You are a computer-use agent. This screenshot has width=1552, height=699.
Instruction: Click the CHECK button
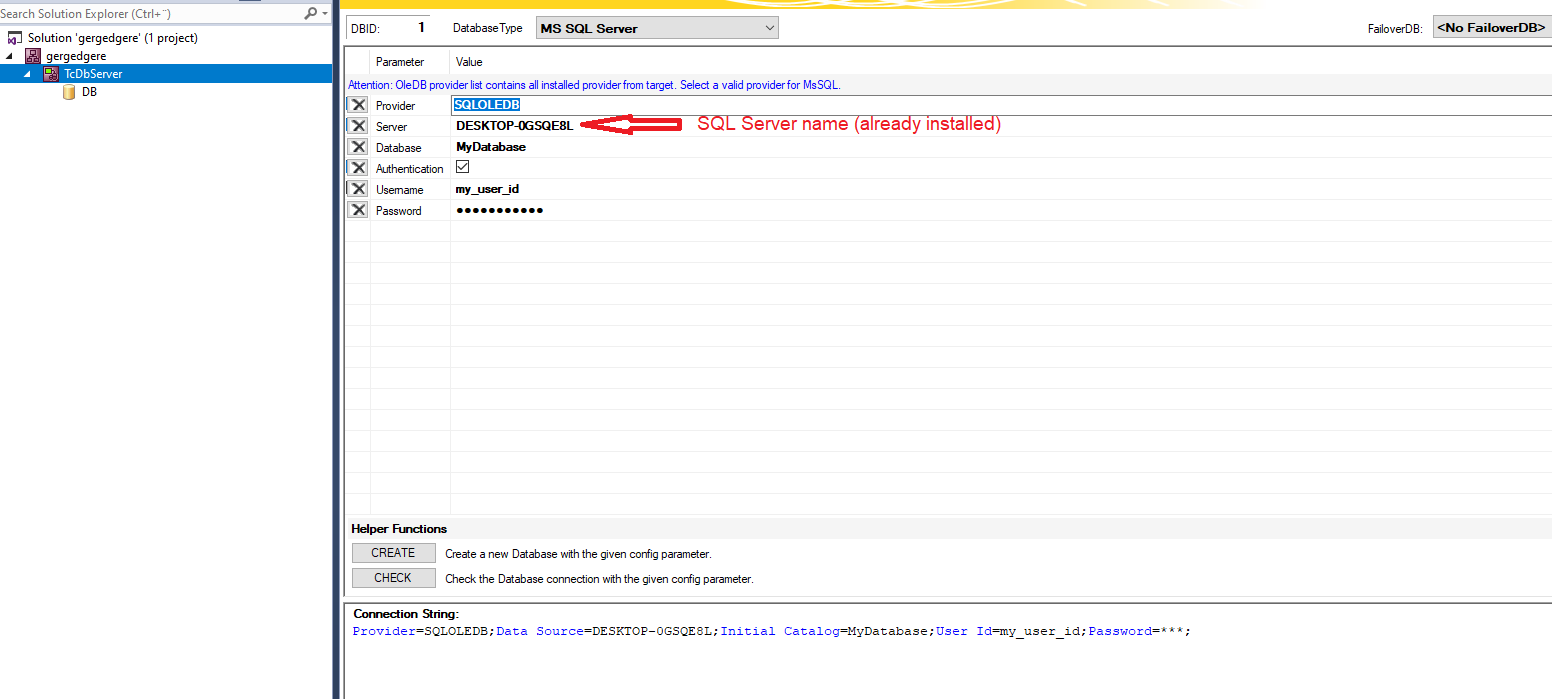click(x=393, y=577)
